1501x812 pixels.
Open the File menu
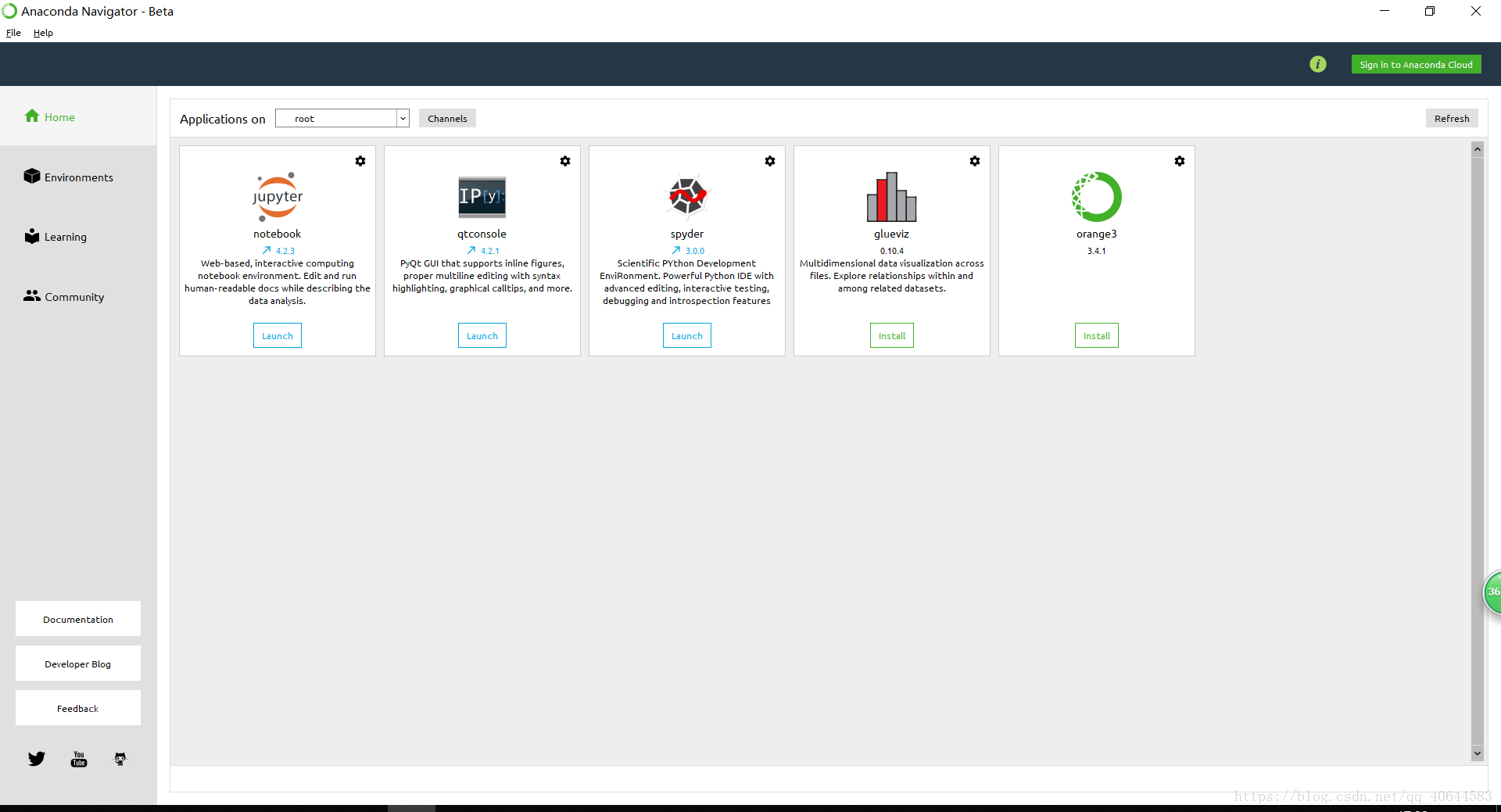[x=13, y=33]
